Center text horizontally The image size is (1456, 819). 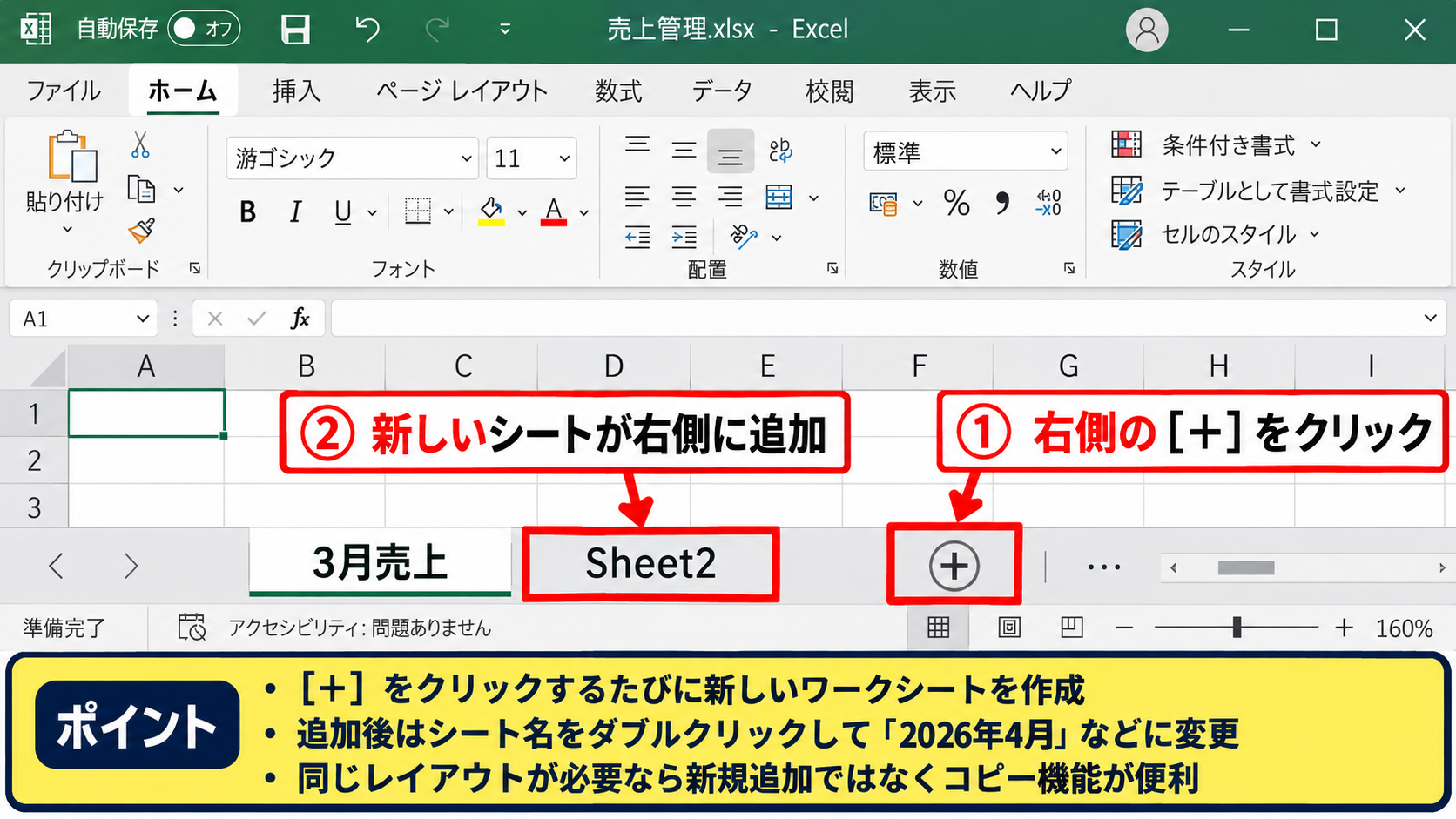pos(684,198)
